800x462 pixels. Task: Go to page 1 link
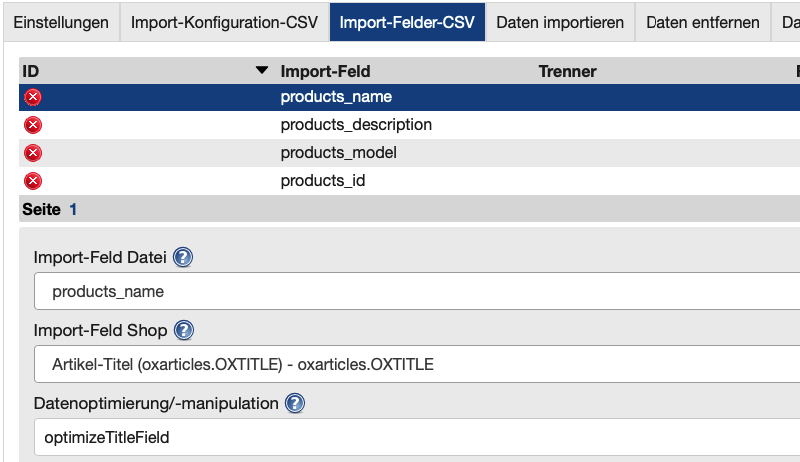click(73, 210)
